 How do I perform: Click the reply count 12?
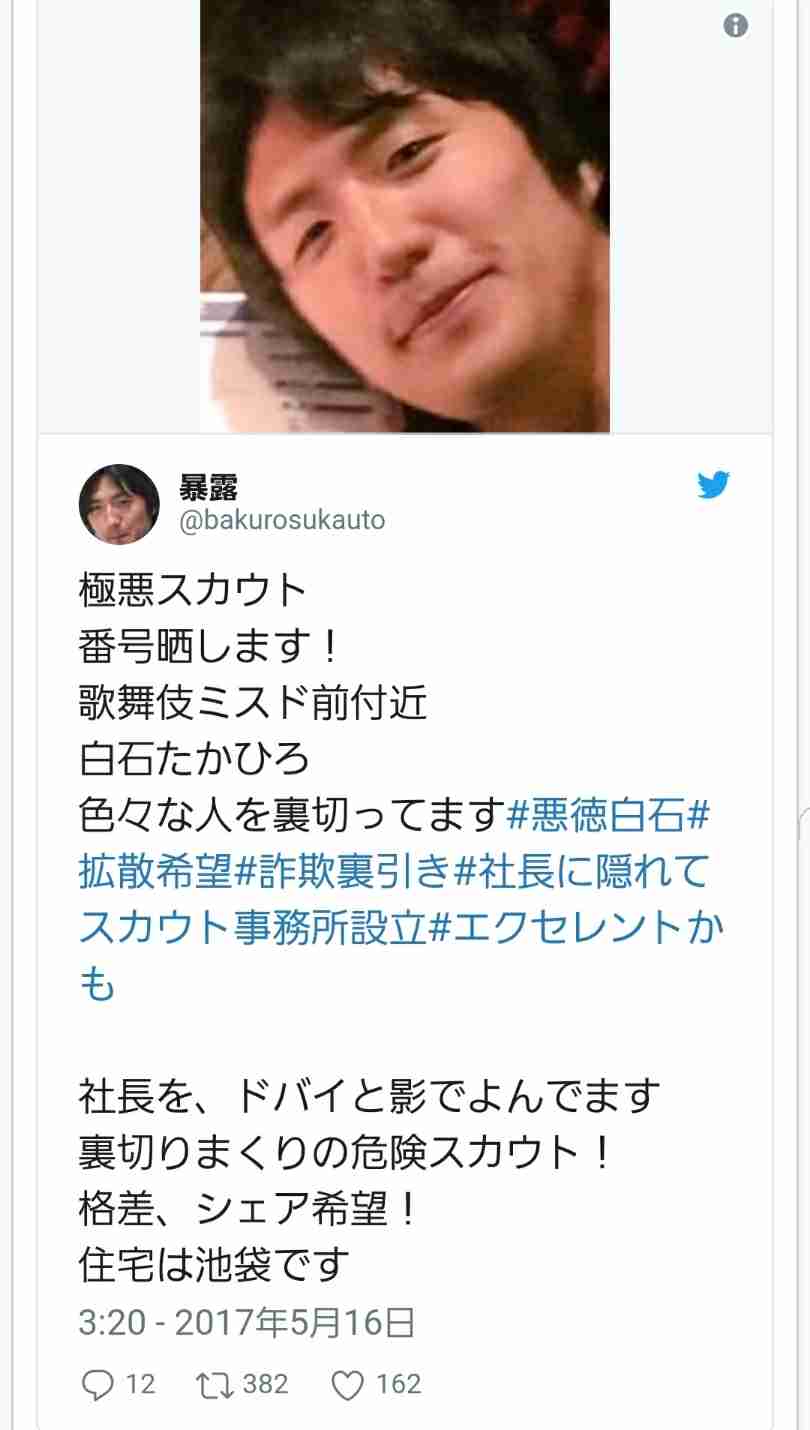pyautogui.click(x=140, y=1384)
